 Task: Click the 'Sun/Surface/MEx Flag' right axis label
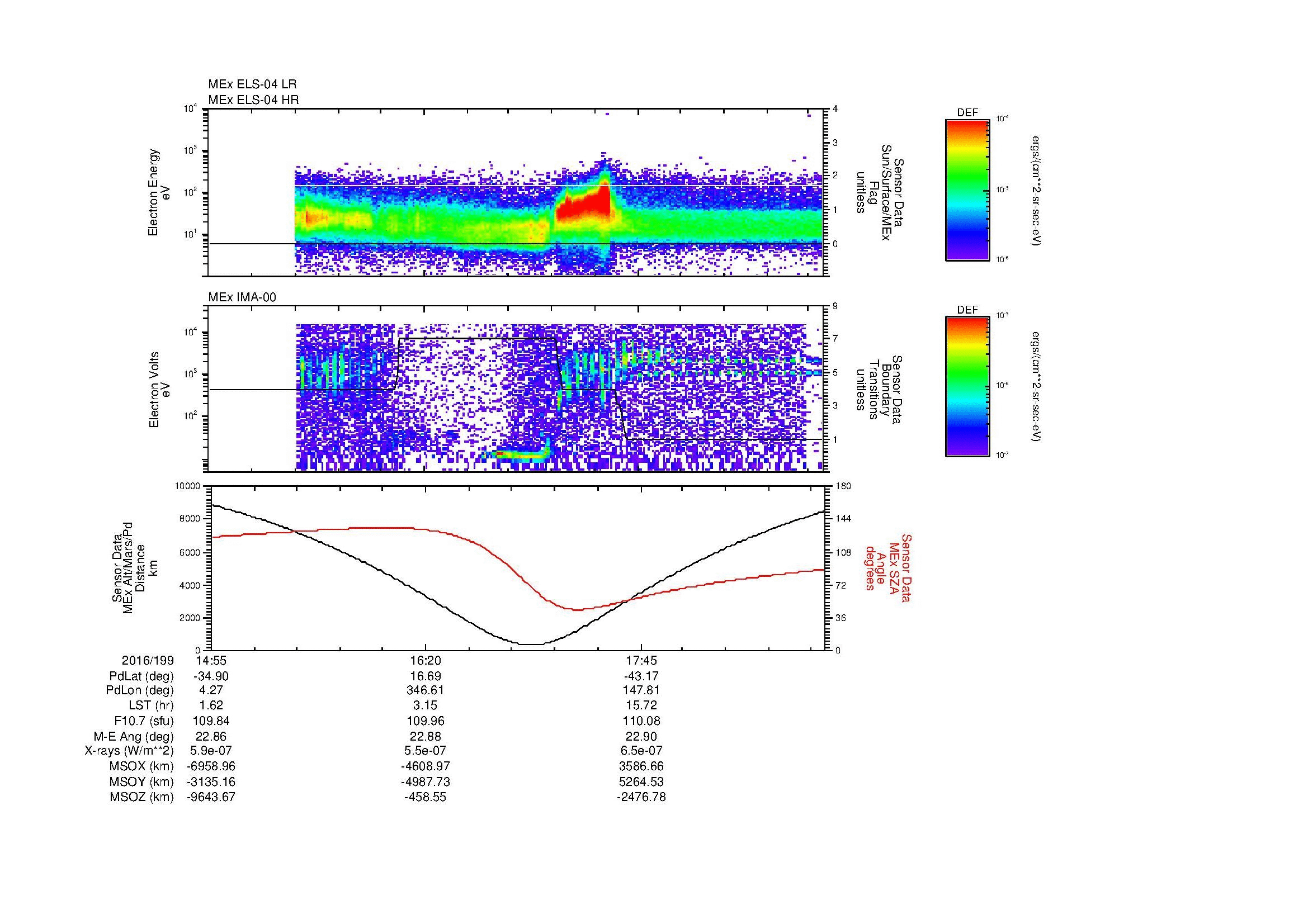pyautogui.click(x=880, y=192)
